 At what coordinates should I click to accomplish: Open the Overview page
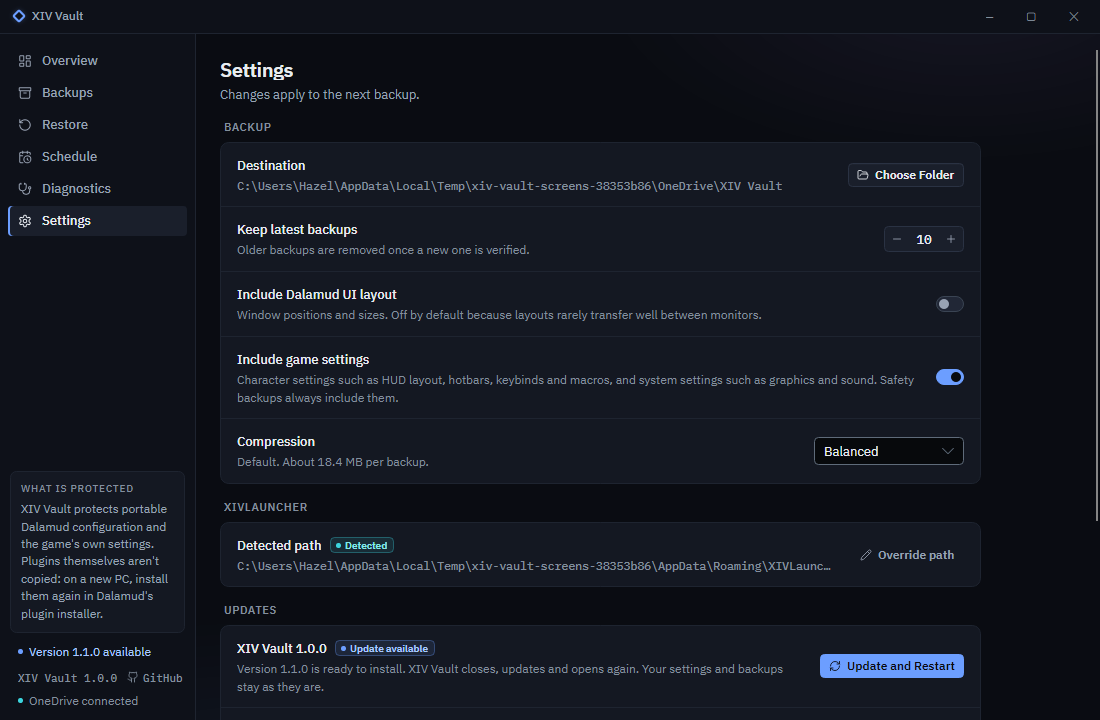pyautogui.click(x=98, y=61)
